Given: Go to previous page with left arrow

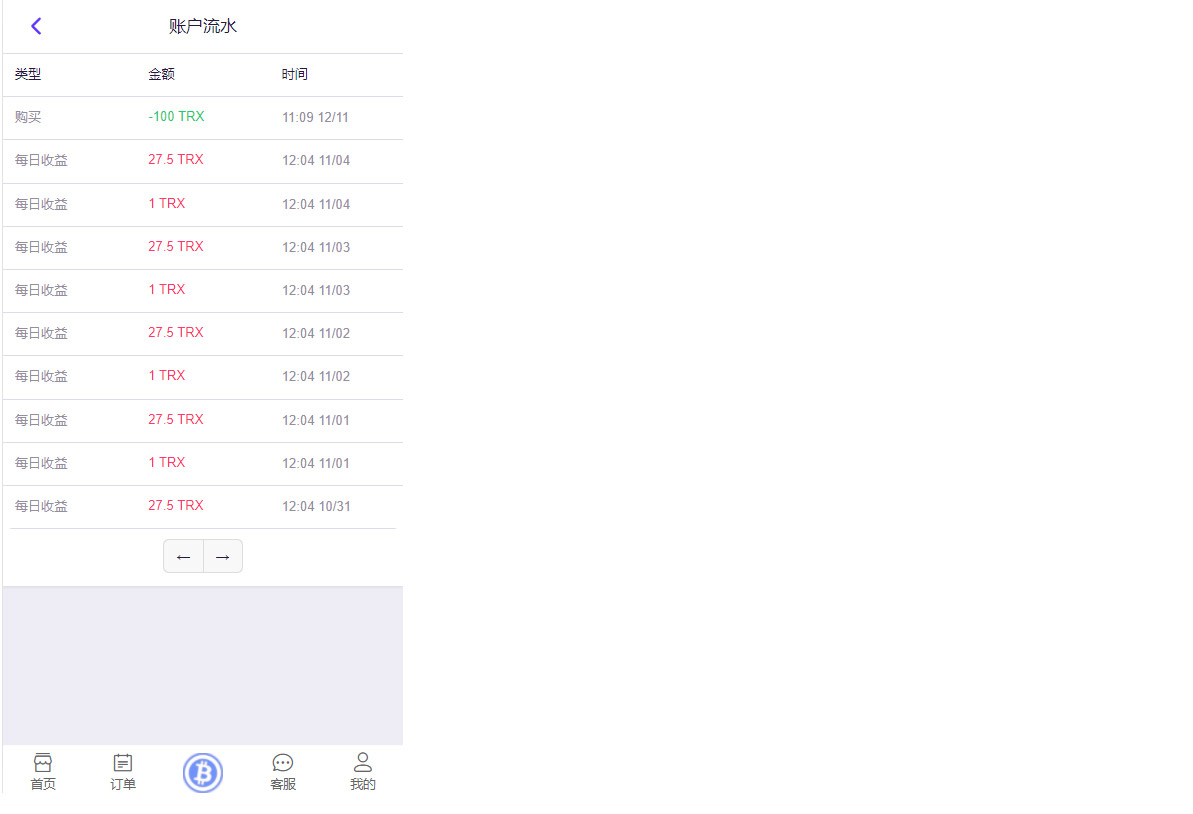Looking at the screenshot, I should click(x=183, y=557).
